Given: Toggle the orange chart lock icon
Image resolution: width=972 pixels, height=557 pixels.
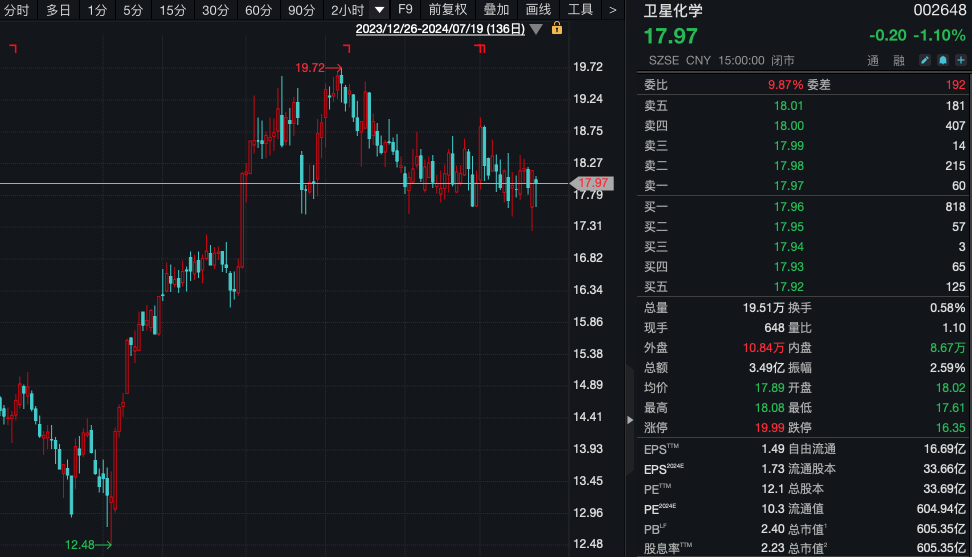Looking at the screenshot, I should [557, 28].
